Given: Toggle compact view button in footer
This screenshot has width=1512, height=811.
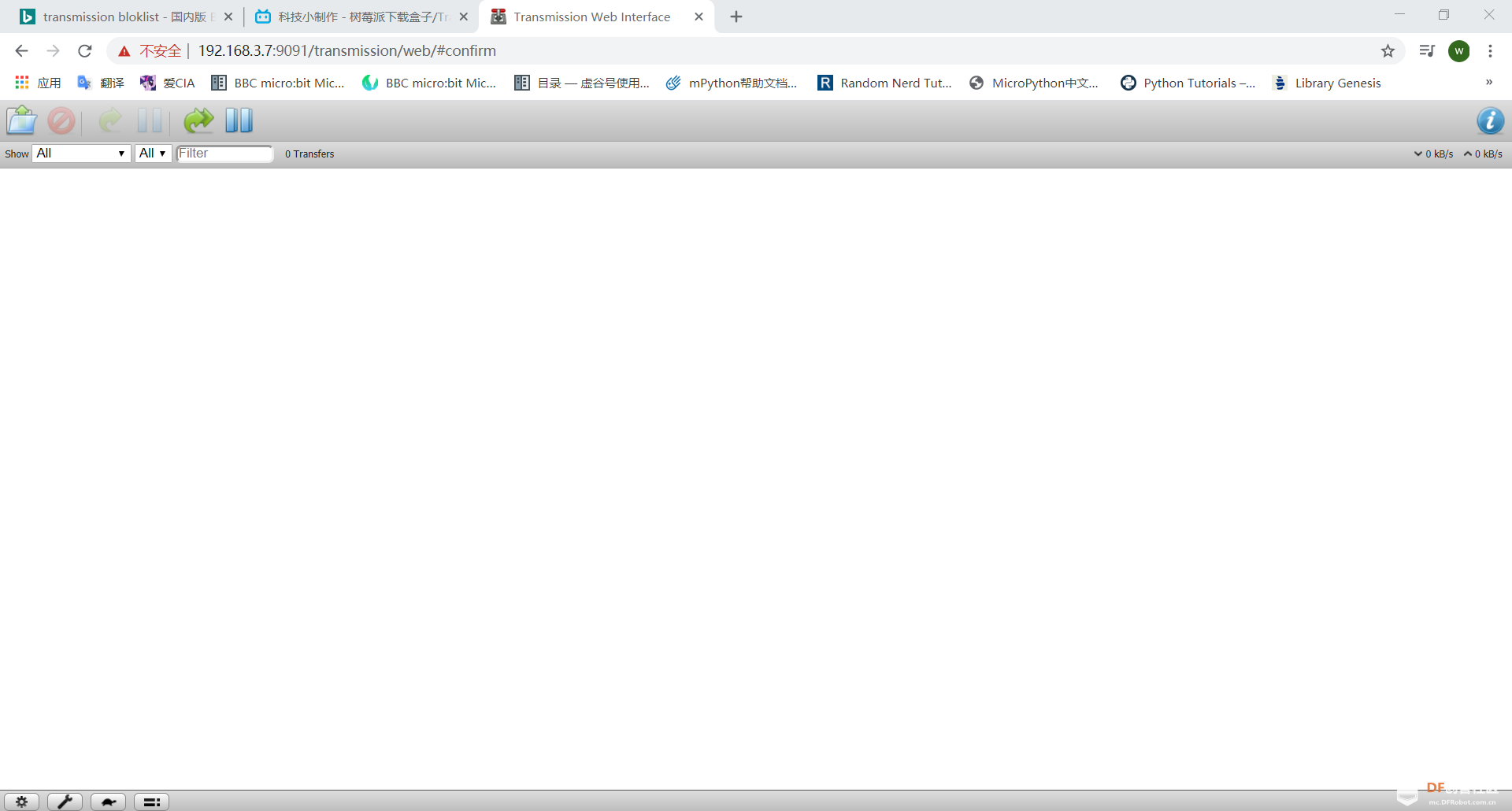Looking at the screenshot, I should [151, 802].
